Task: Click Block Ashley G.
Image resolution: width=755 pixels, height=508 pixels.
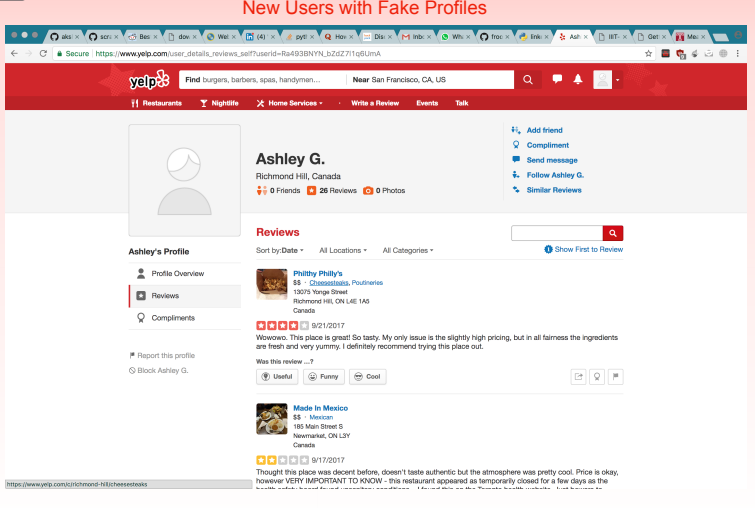Action: pos(158,370)
